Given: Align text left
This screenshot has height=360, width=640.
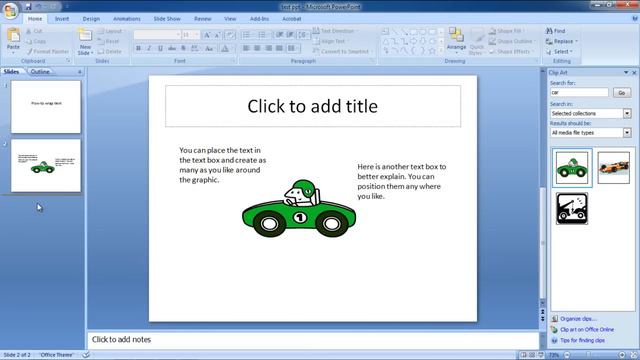Looking at the screenshot, I should point(246,48).
